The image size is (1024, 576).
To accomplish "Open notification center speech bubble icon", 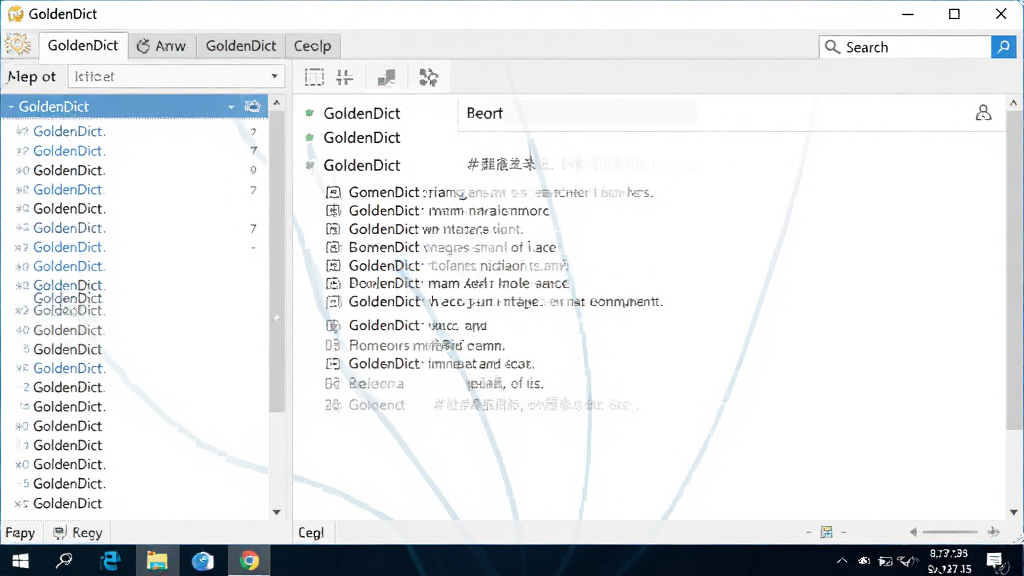I will pos(995,560).
